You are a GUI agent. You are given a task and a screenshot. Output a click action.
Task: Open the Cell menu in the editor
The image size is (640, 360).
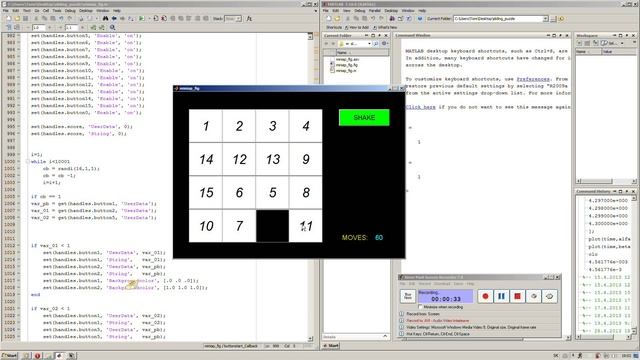(x=46, y=11)
